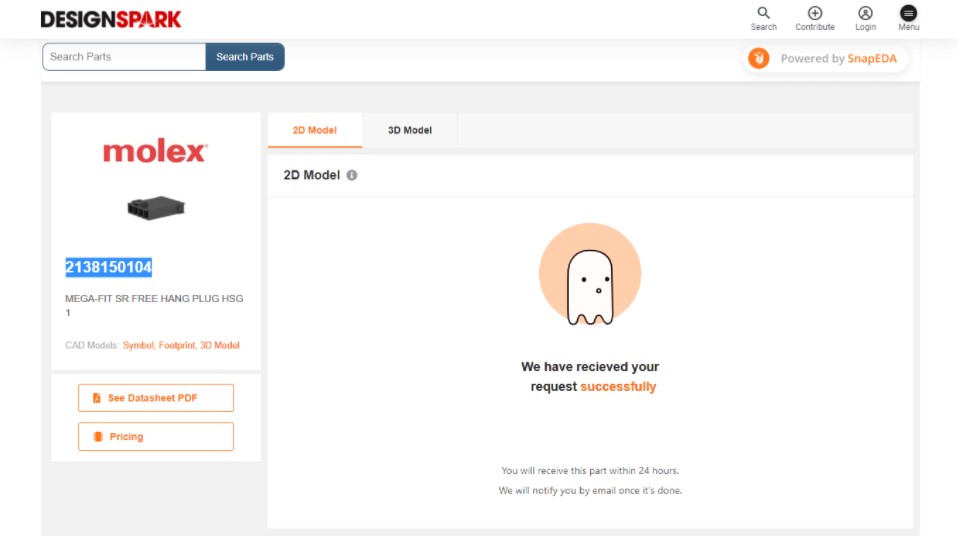
Task: Follow the Footprint CAD model link
Action: 177,345
